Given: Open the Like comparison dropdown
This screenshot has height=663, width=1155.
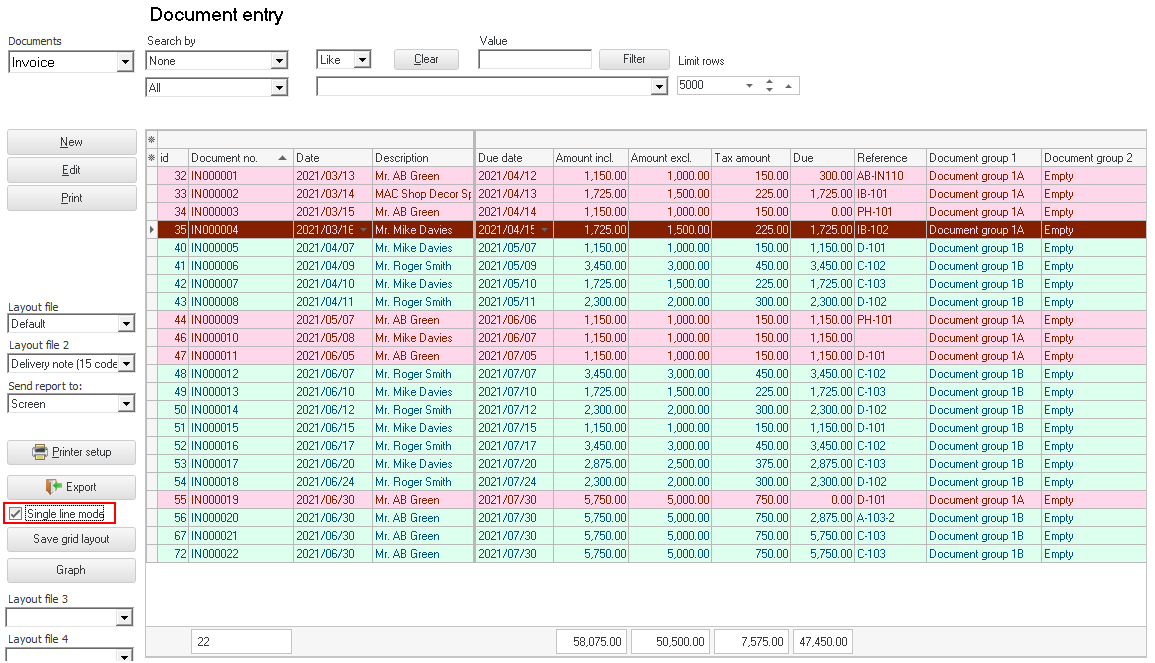Looking at the screenshot, I should coord(362,60).
